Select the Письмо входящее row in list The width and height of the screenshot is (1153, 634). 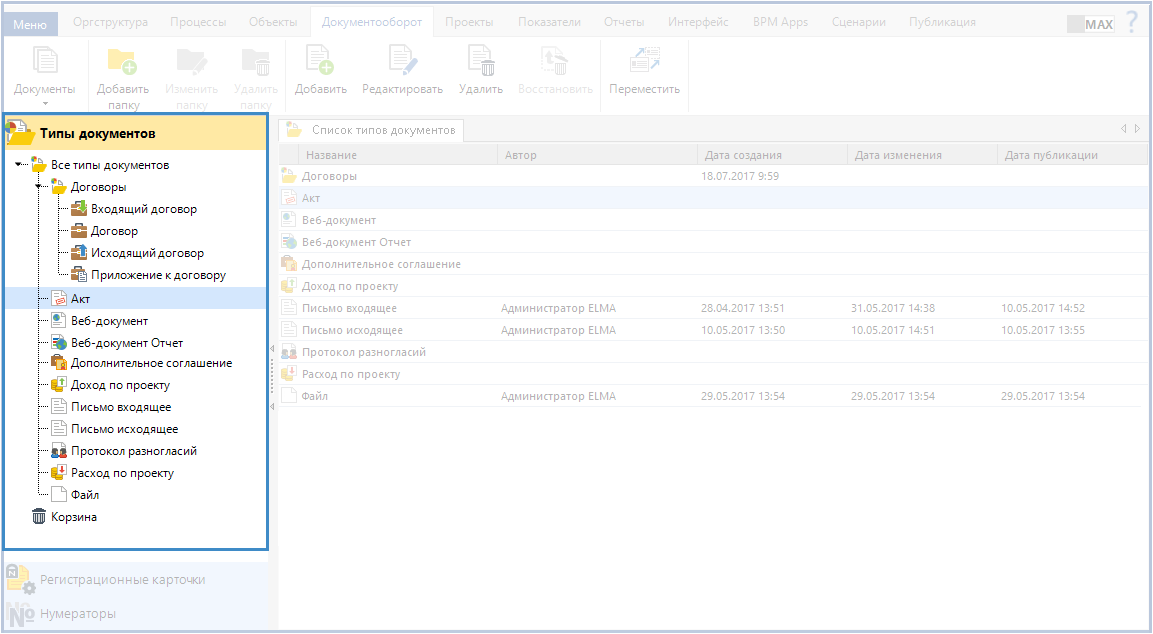coord(349,308)
